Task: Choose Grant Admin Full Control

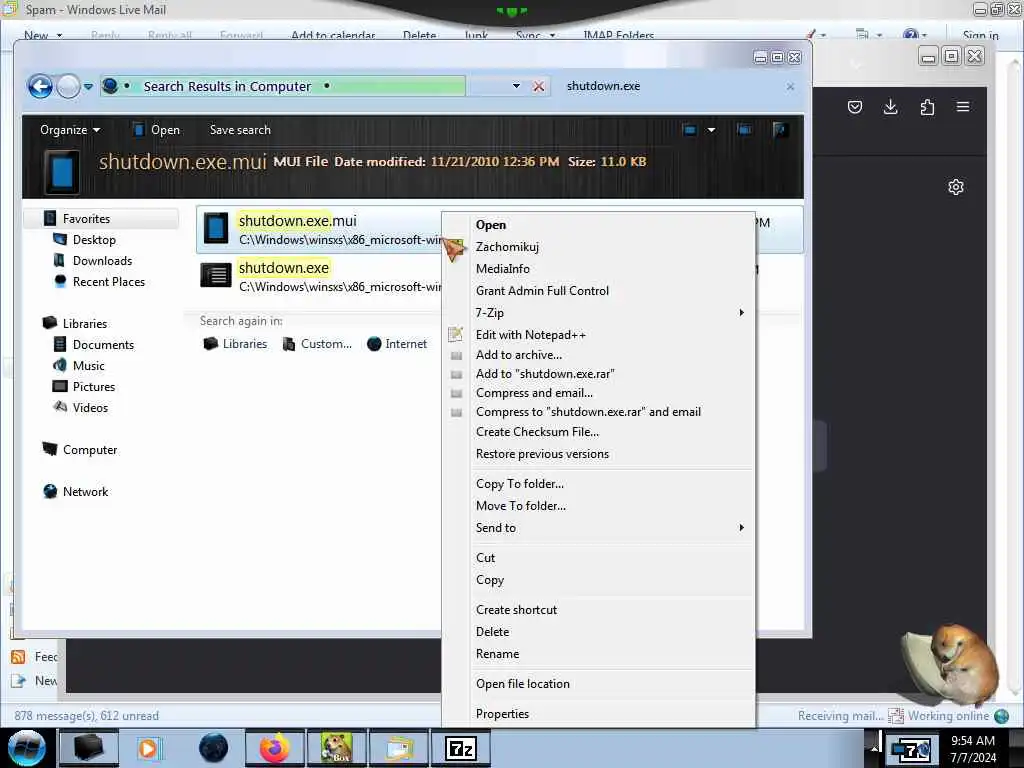Action: [599, 291]
